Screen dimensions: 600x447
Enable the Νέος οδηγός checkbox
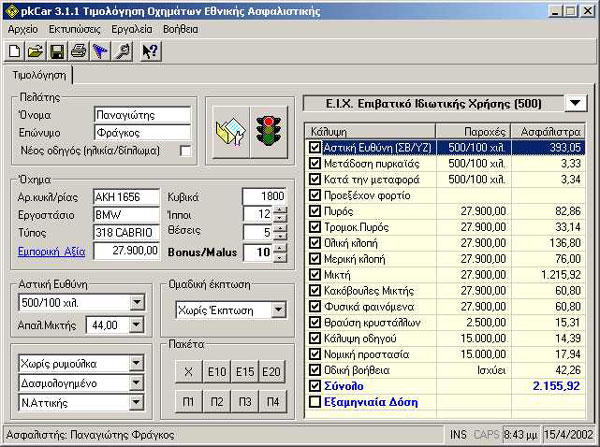pyautogui.click(x=185, y=151)
